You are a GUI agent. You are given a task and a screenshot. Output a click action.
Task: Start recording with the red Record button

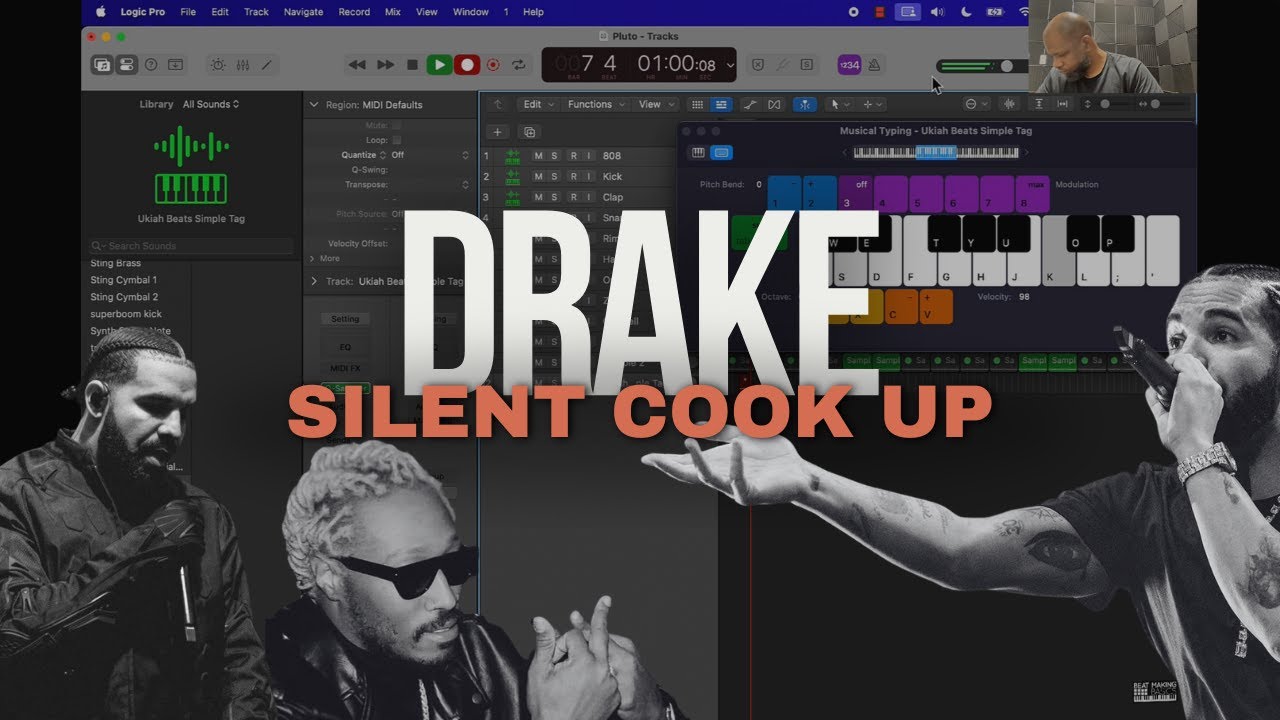[x=467, y=65]
